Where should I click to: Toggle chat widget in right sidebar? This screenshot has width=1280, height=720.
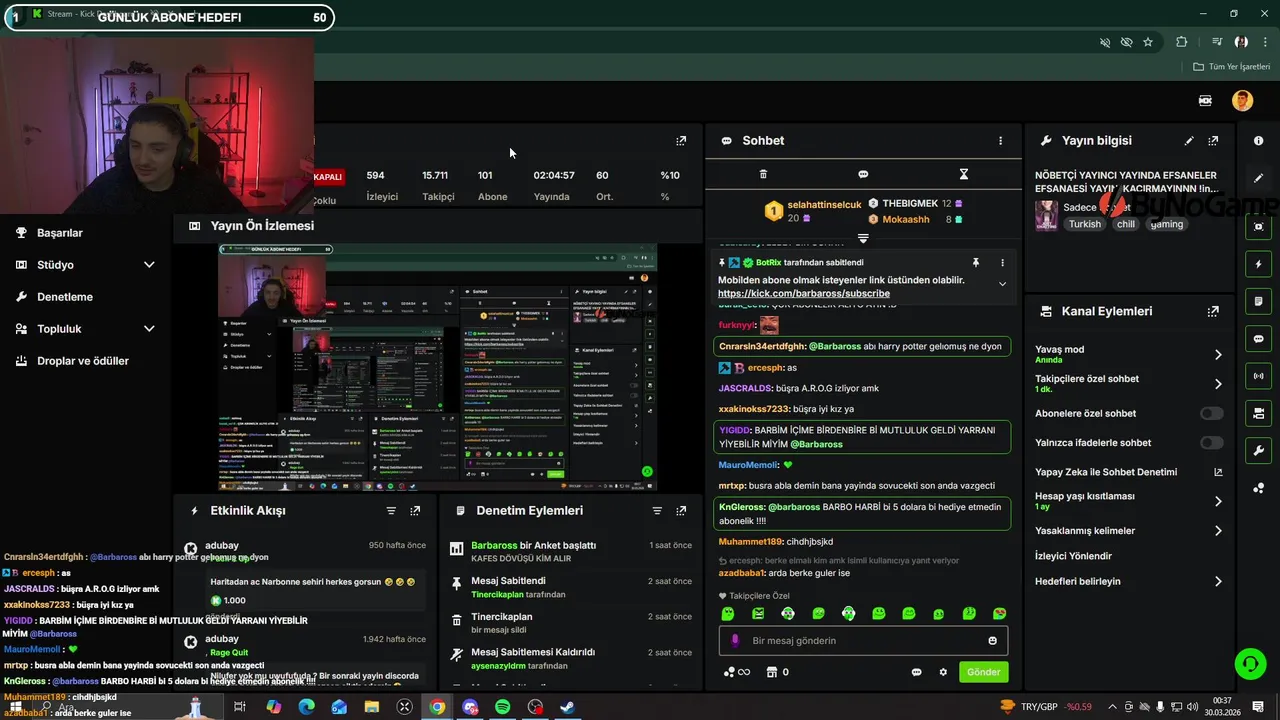tap(1258, 339)
